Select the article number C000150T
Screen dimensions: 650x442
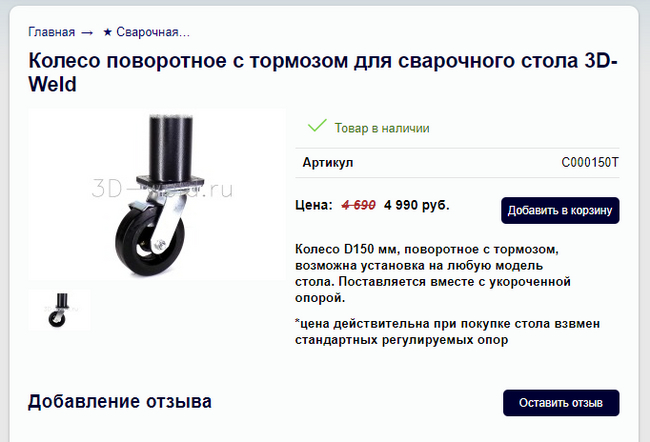590,162
